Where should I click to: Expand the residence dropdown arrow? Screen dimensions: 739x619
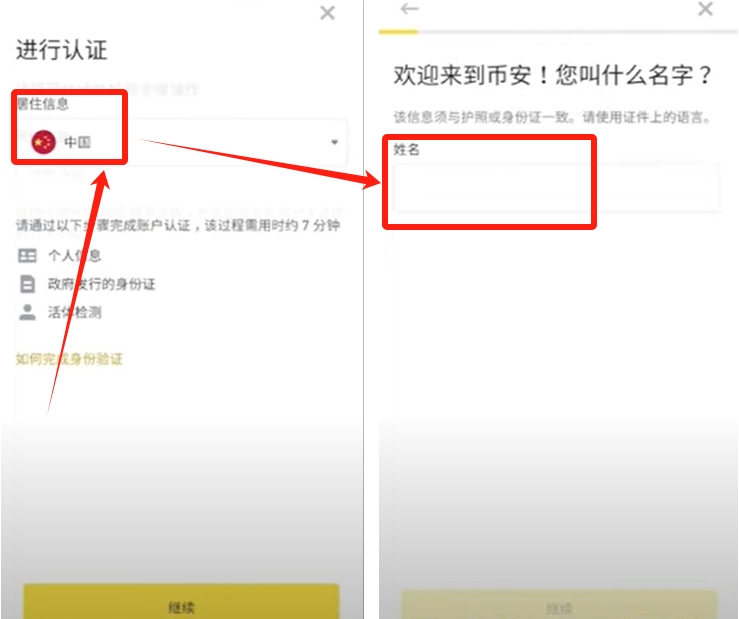(x=334, y=142)
